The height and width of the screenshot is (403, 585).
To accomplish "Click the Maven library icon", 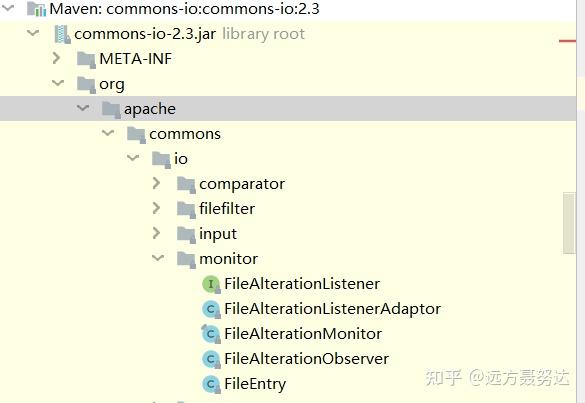I will coord(37,9).
